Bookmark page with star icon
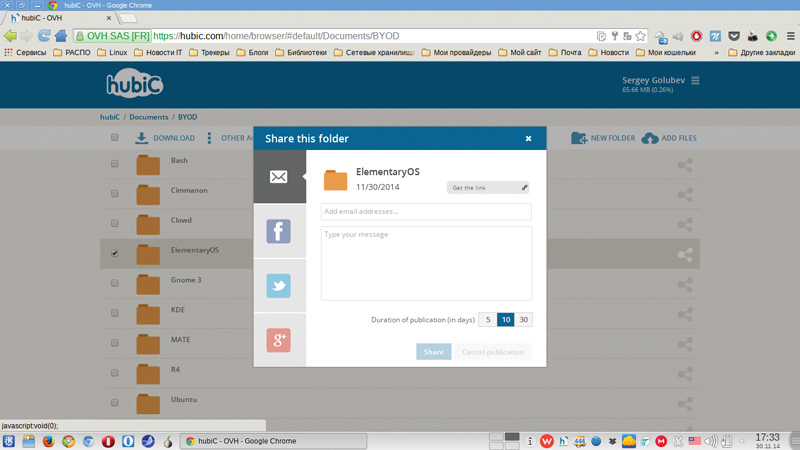 [641, 36]
